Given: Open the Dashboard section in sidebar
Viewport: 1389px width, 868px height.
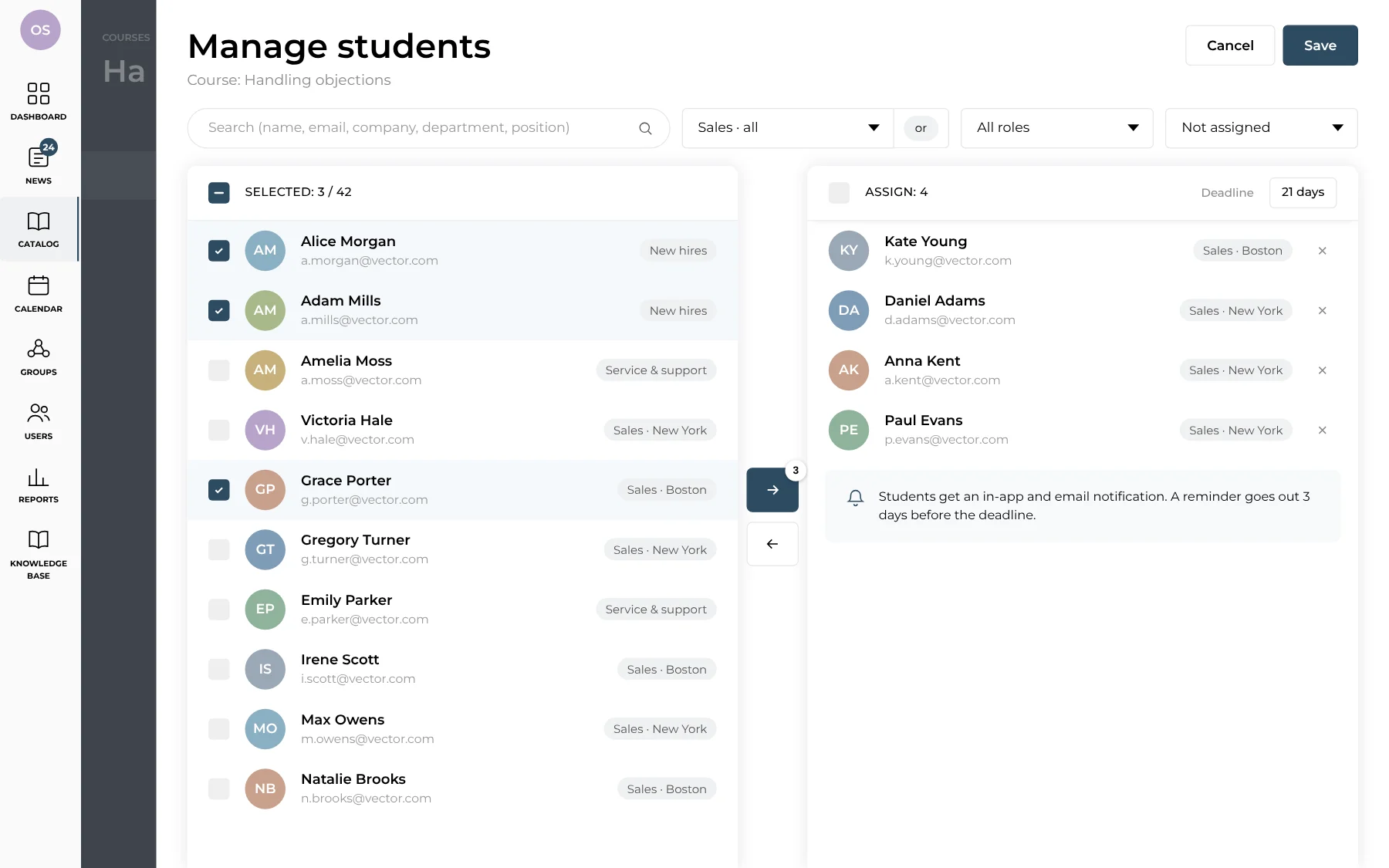Looking at the screenshot, I should click(39, 101).
